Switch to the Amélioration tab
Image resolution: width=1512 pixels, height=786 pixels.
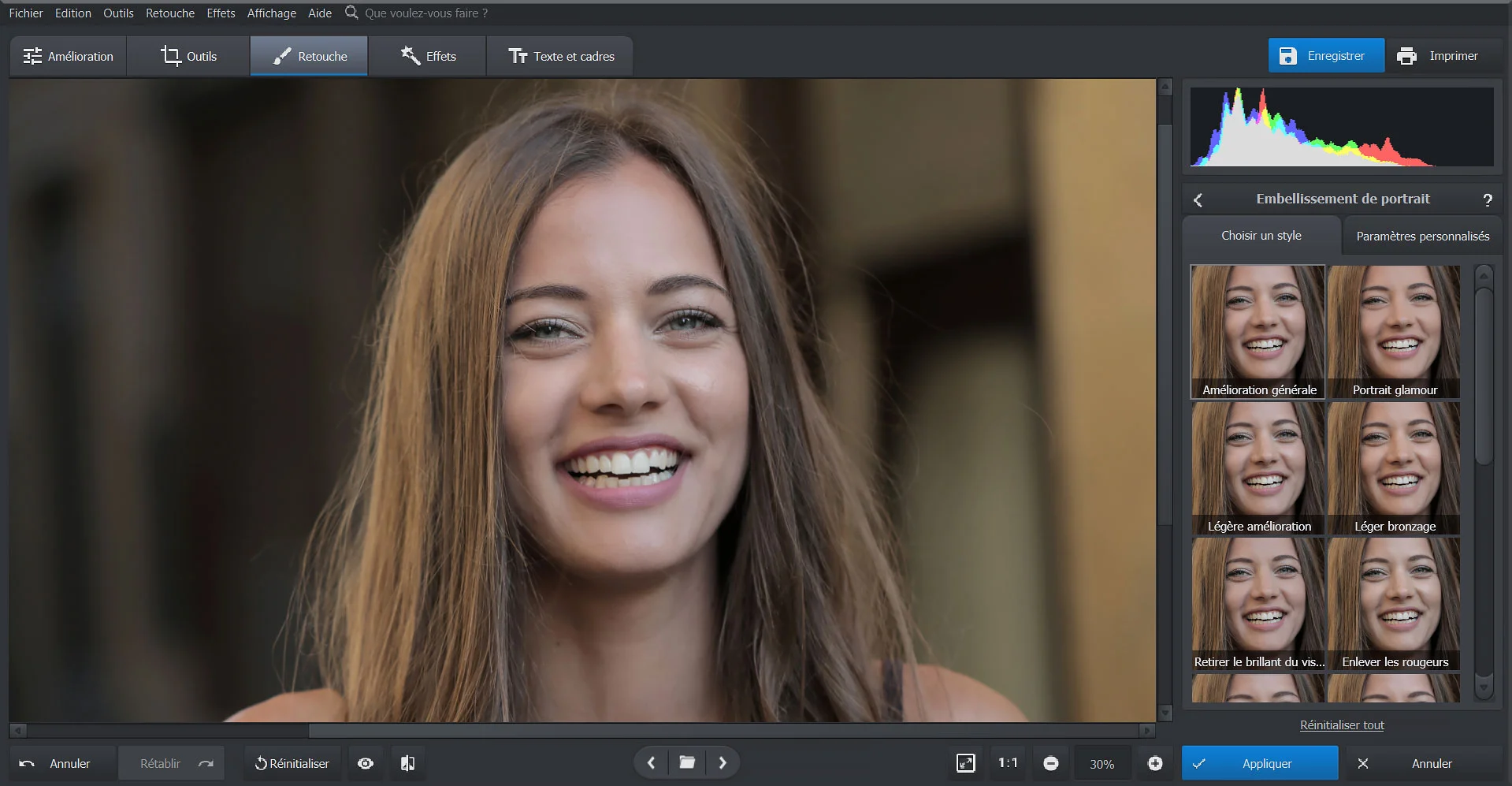69,56
